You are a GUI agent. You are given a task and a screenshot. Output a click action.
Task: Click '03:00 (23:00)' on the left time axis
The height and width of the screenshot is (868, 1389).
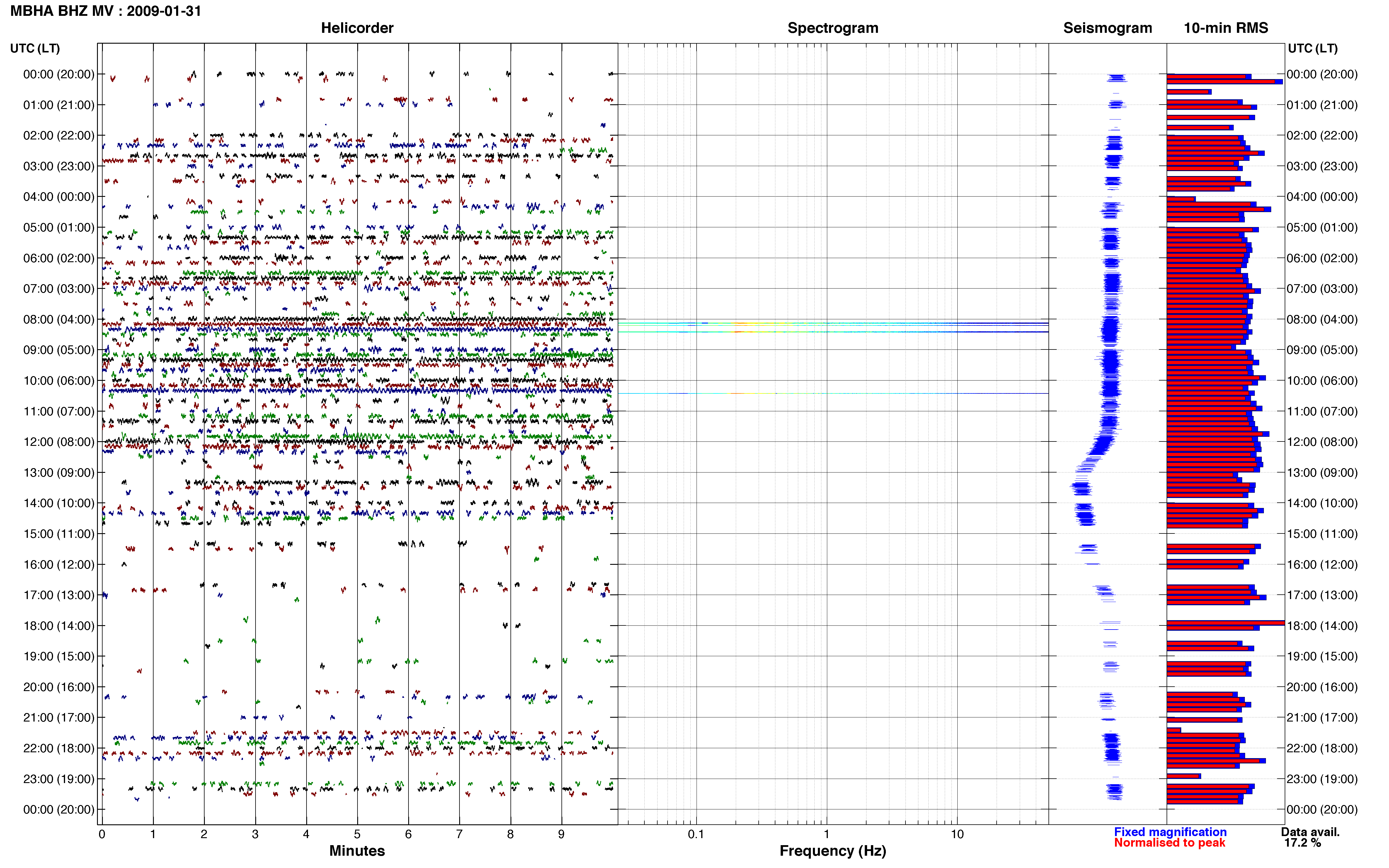tap(59, 166)
